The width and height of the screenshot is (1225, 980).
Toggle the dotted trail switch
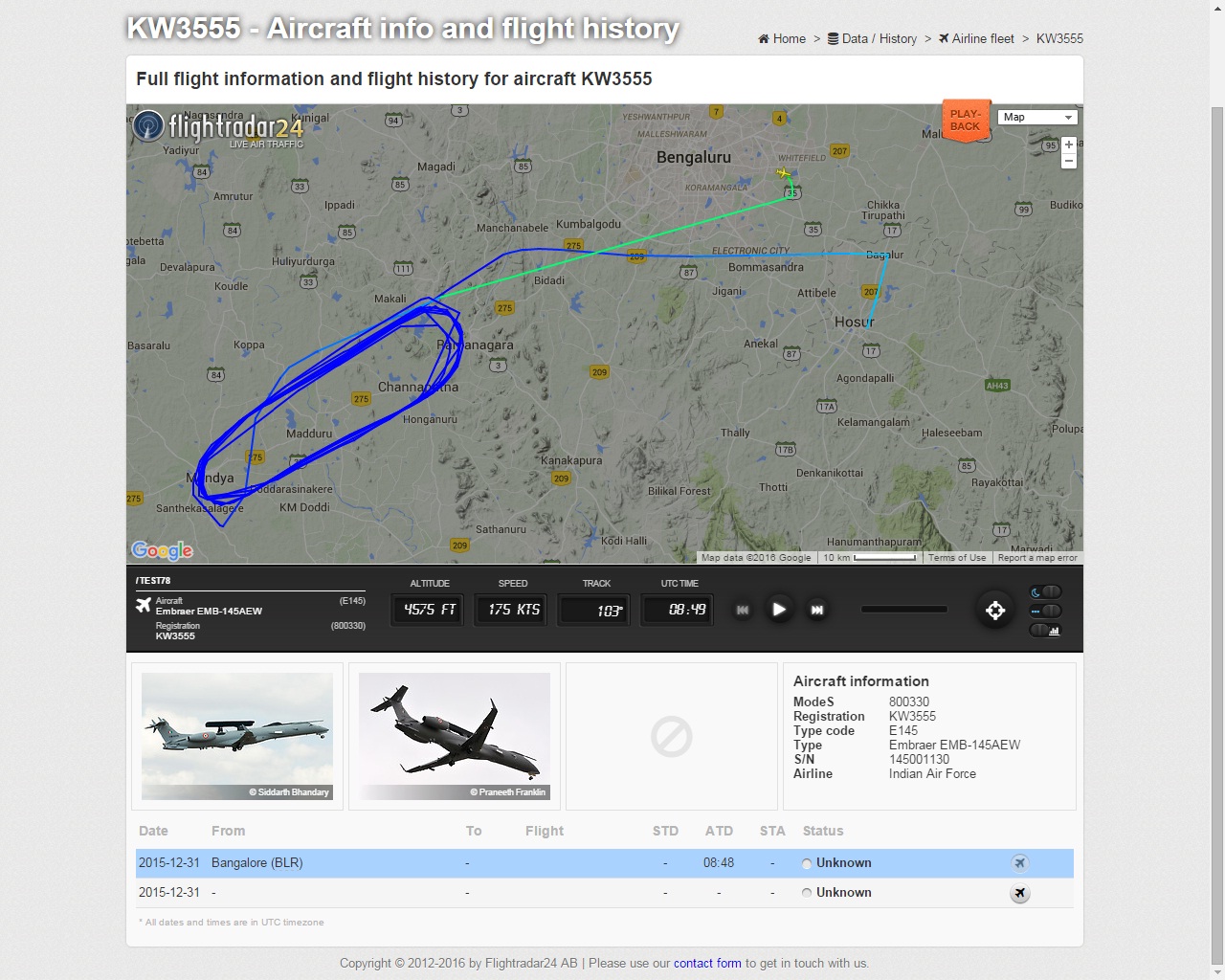[1045, 611]
